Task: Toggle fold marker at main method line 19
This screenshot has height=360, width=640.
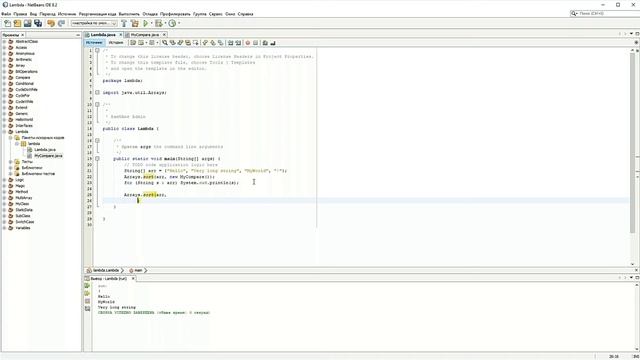Action: [97, 158]
